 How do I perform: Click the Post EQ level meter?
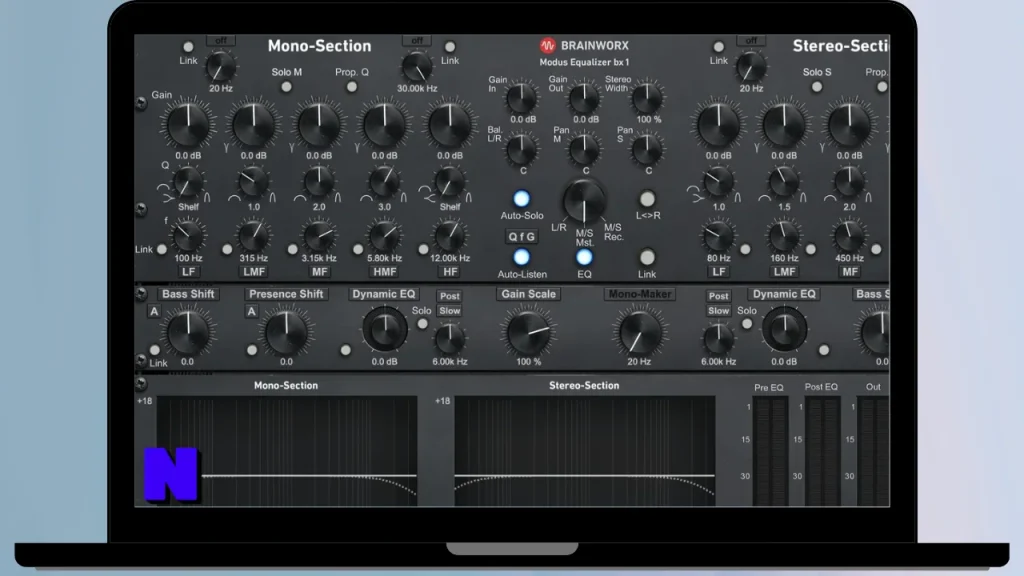tap(823, 451)
